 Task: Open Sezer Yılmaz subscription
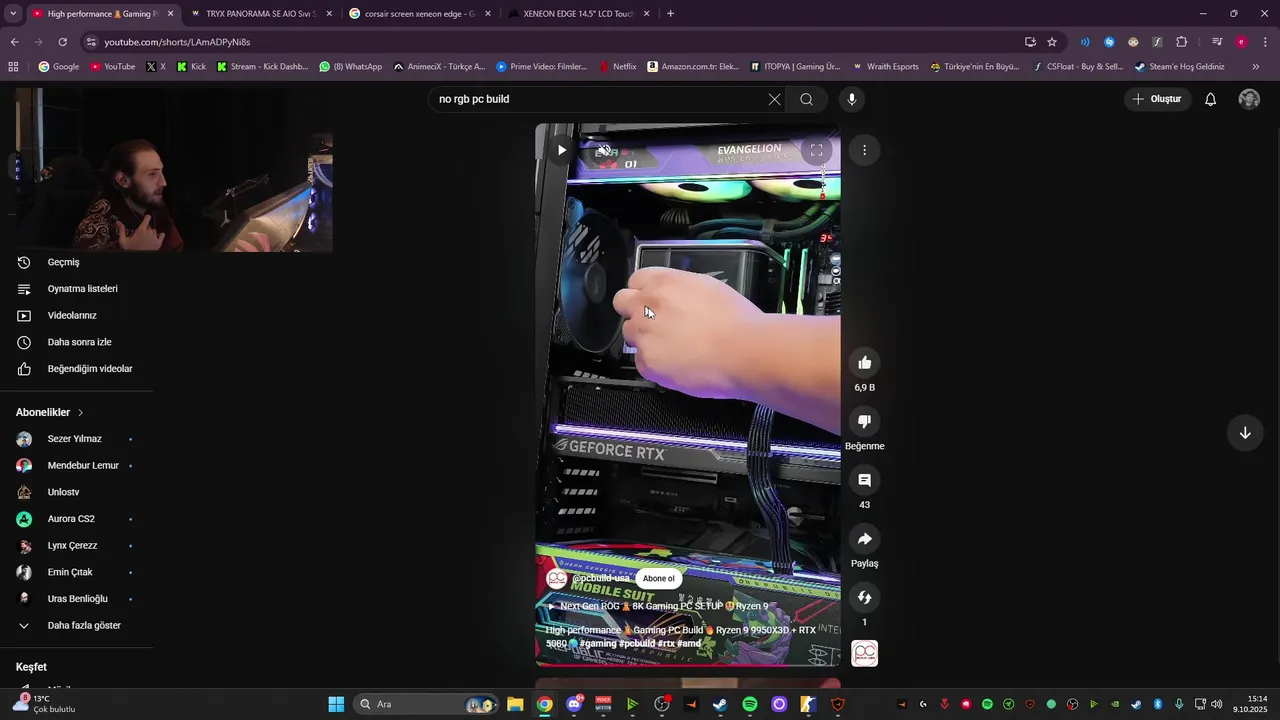click(76, 439)
